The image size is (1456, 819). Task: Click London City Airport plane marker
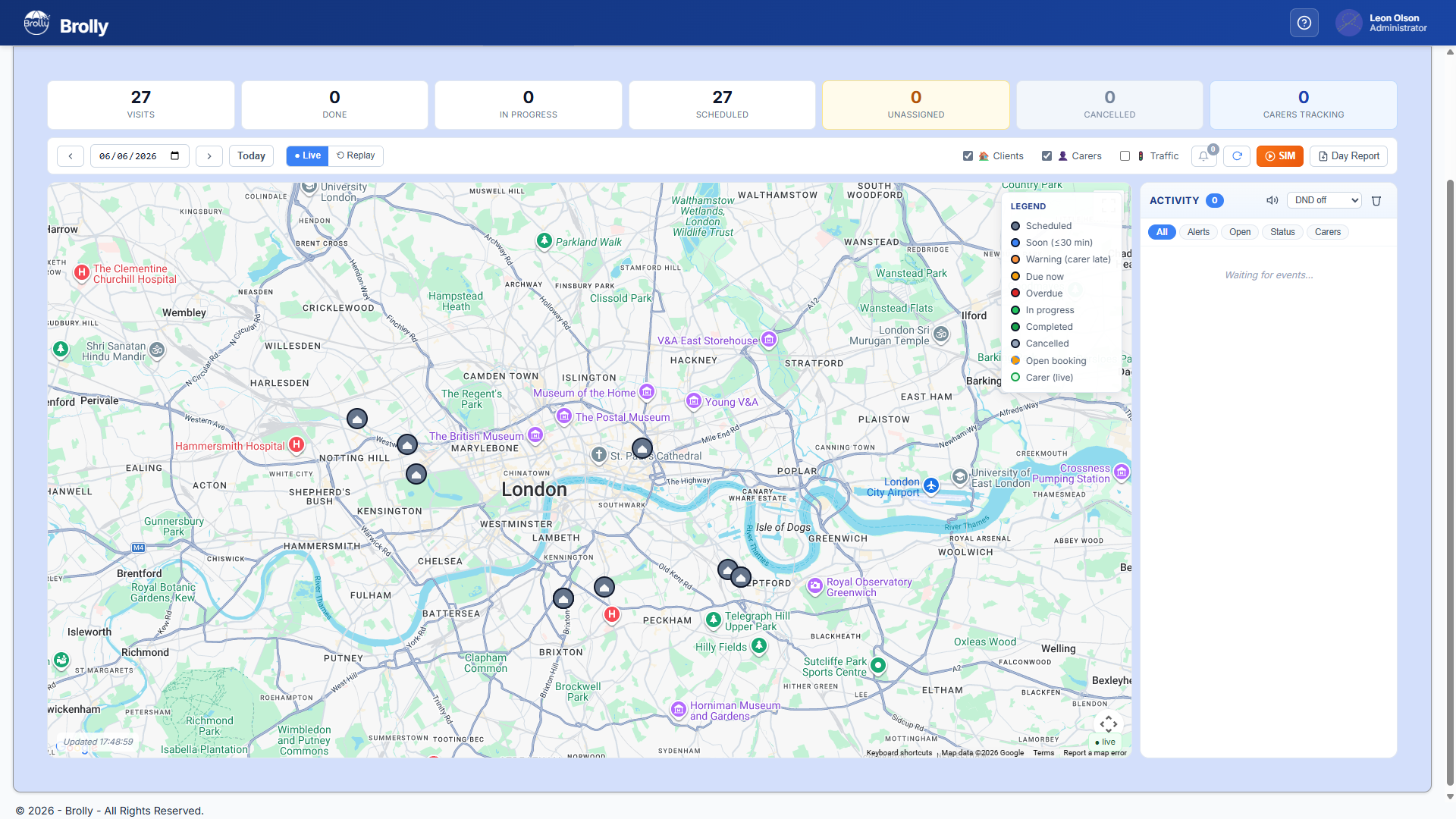coord(931,485)
